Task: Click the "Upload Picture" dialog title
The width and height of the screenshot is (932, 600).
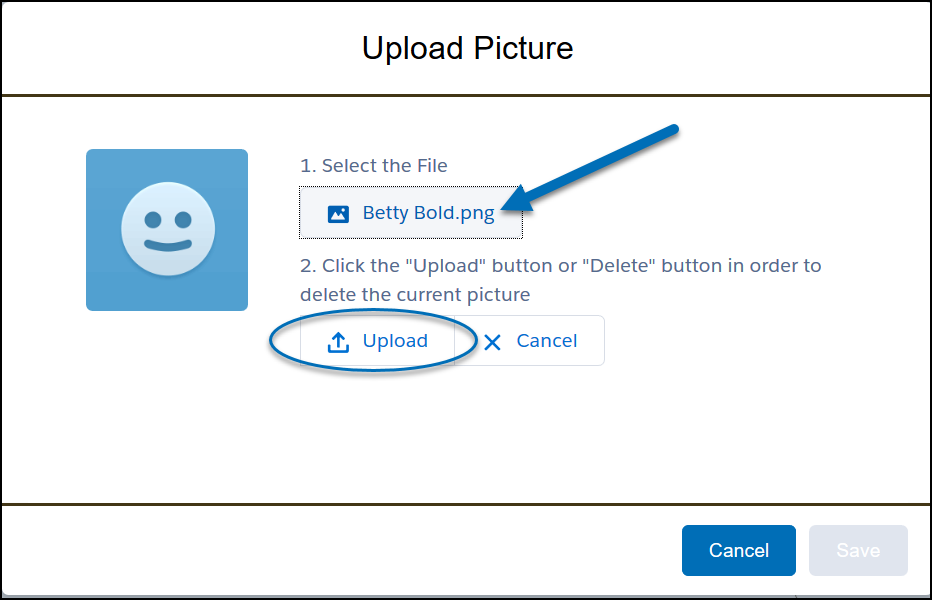Action: [467, 48]
